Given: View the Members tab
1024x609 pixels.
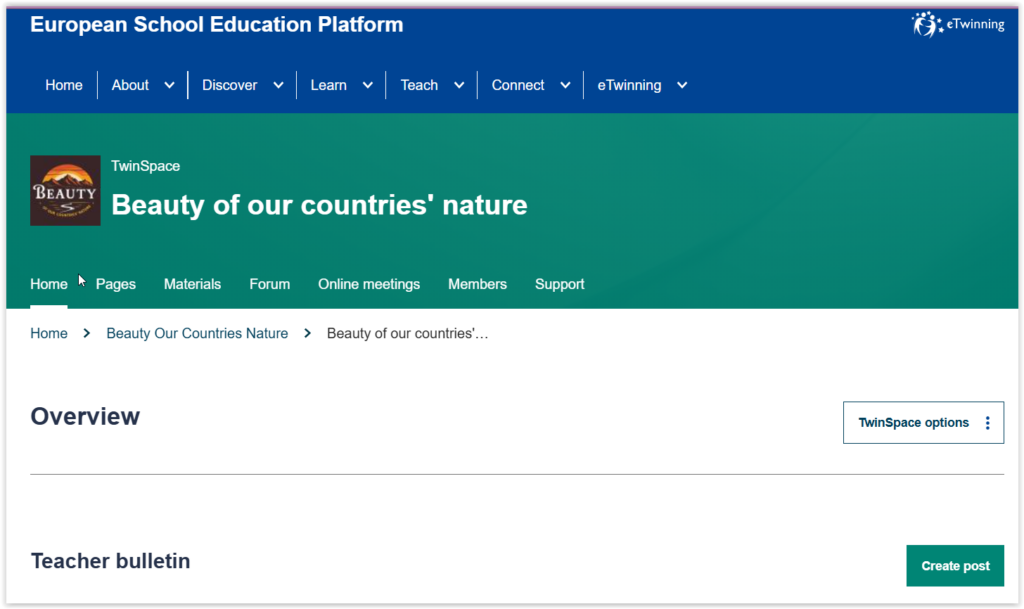Looking at the screenshot, I should pyautogui.click(x=477, y=285).
